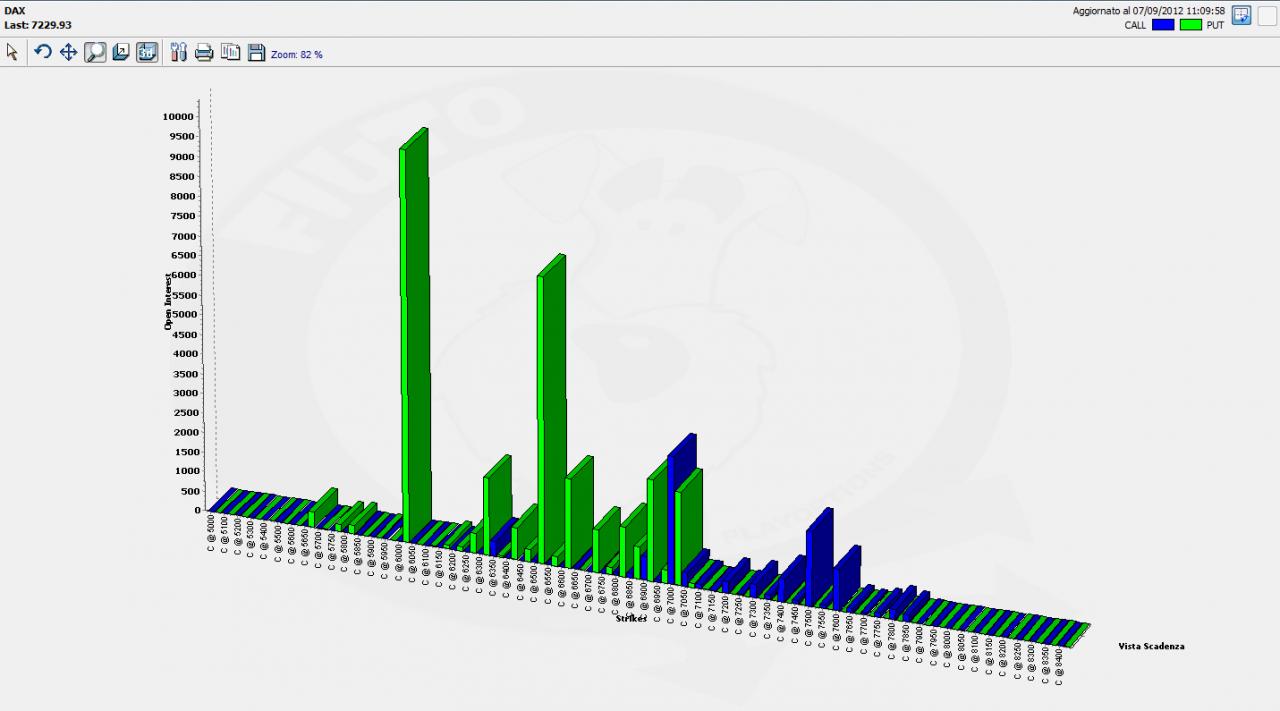Click the green PUT color swatch
This screenshot has height=711, width=1280.
point(1191,25)
